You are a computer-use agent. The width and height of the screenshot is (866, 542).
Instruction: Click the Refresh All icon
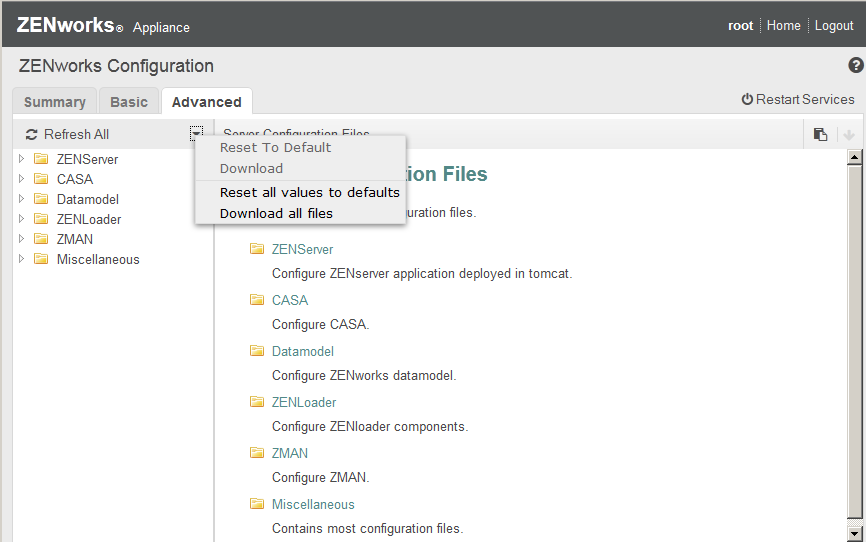[x=32, y=134]
